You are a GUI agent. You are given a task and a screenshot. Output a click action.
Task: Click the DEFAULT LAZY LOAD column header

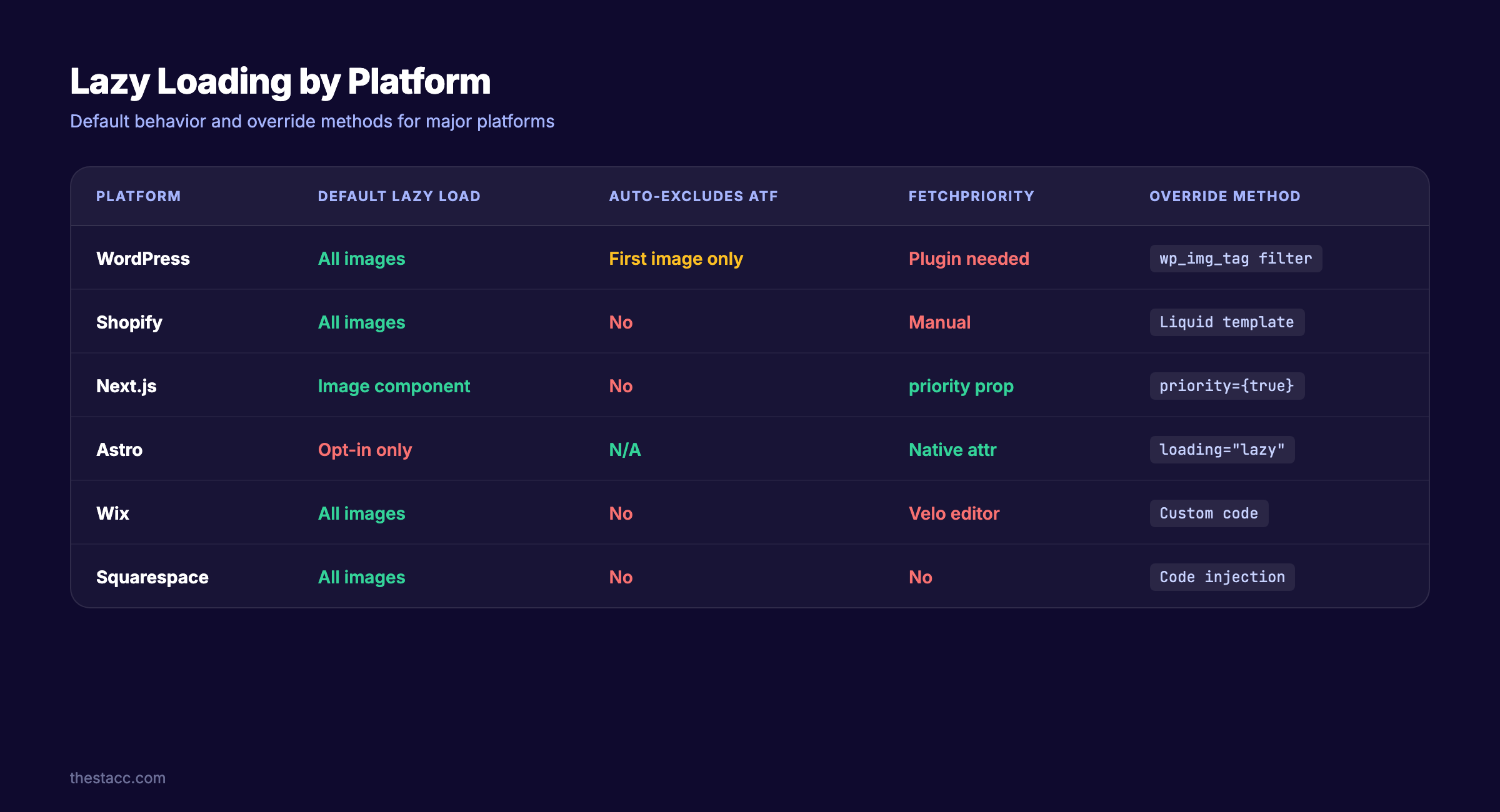399,196
